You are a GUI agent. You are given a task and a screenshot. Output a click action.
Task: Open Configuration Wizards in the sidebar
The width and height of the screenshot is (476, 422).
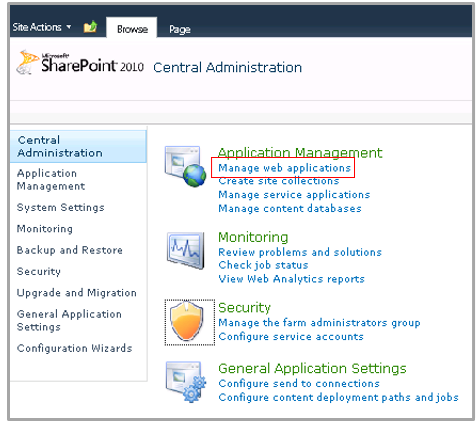(74, 348)
